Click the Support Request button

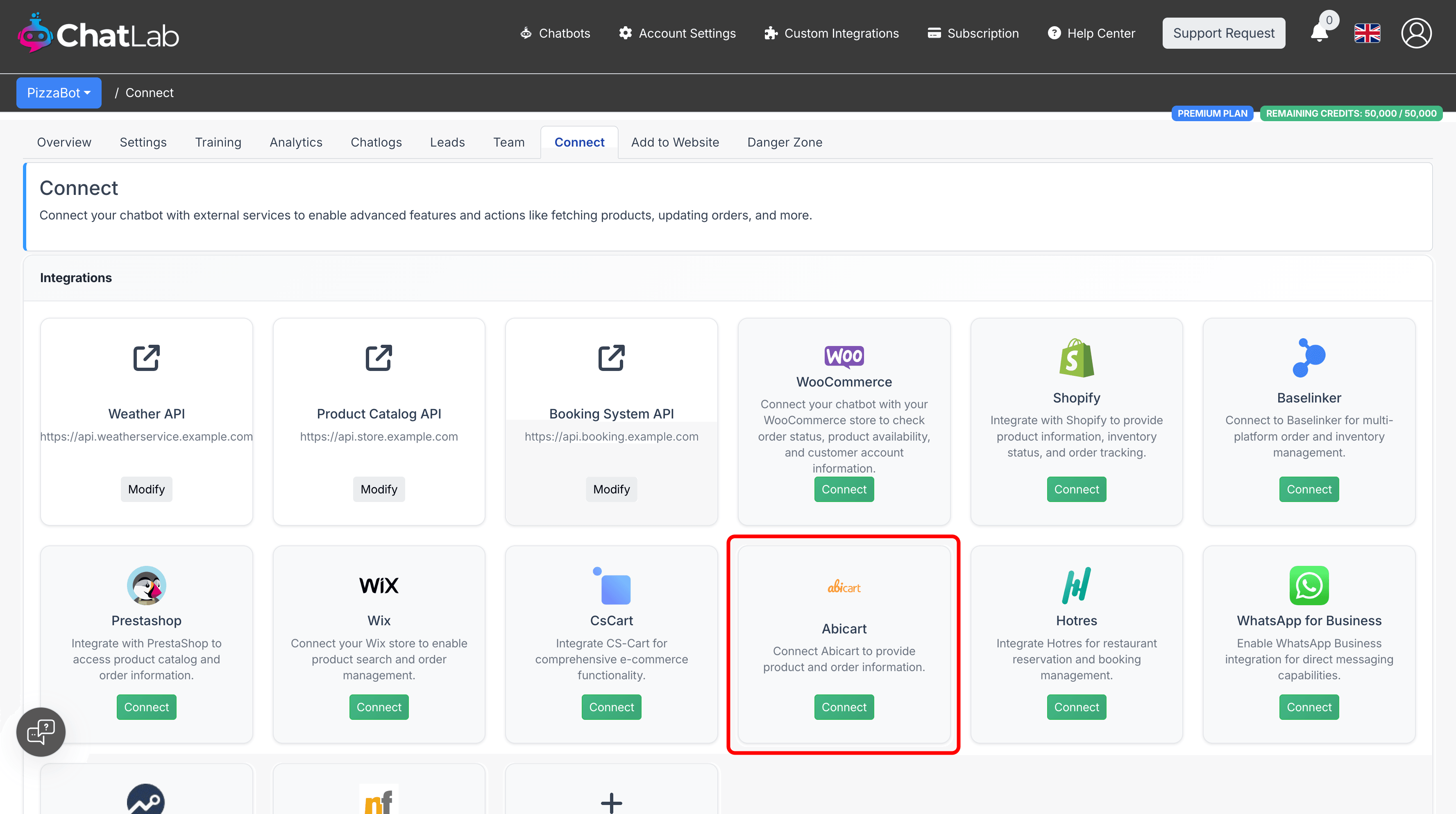pyautogui.click(x=1223, y=33)
